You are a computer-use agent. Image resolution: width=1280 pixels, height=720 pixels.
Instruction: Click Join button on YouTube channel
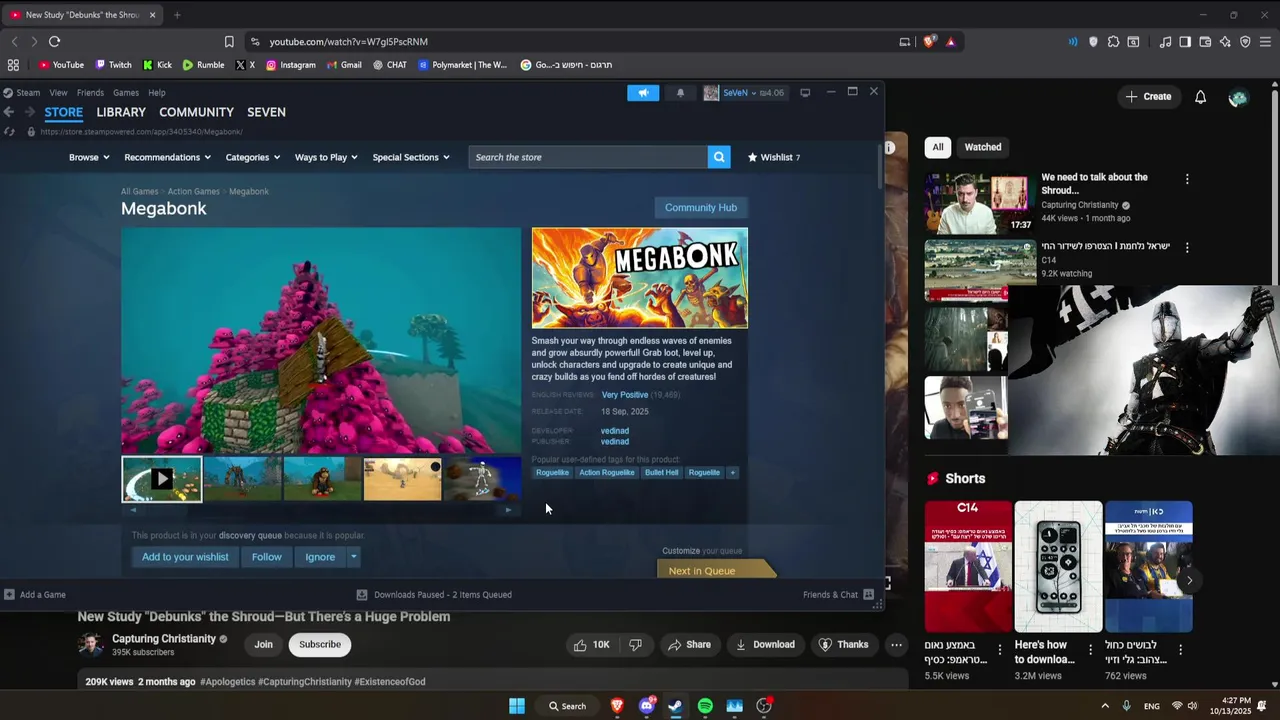(x=263, y=645)
